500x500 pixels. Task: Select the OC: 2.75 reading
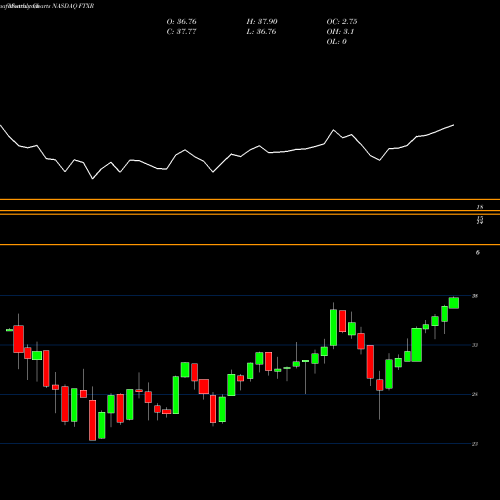click(342, 22)
